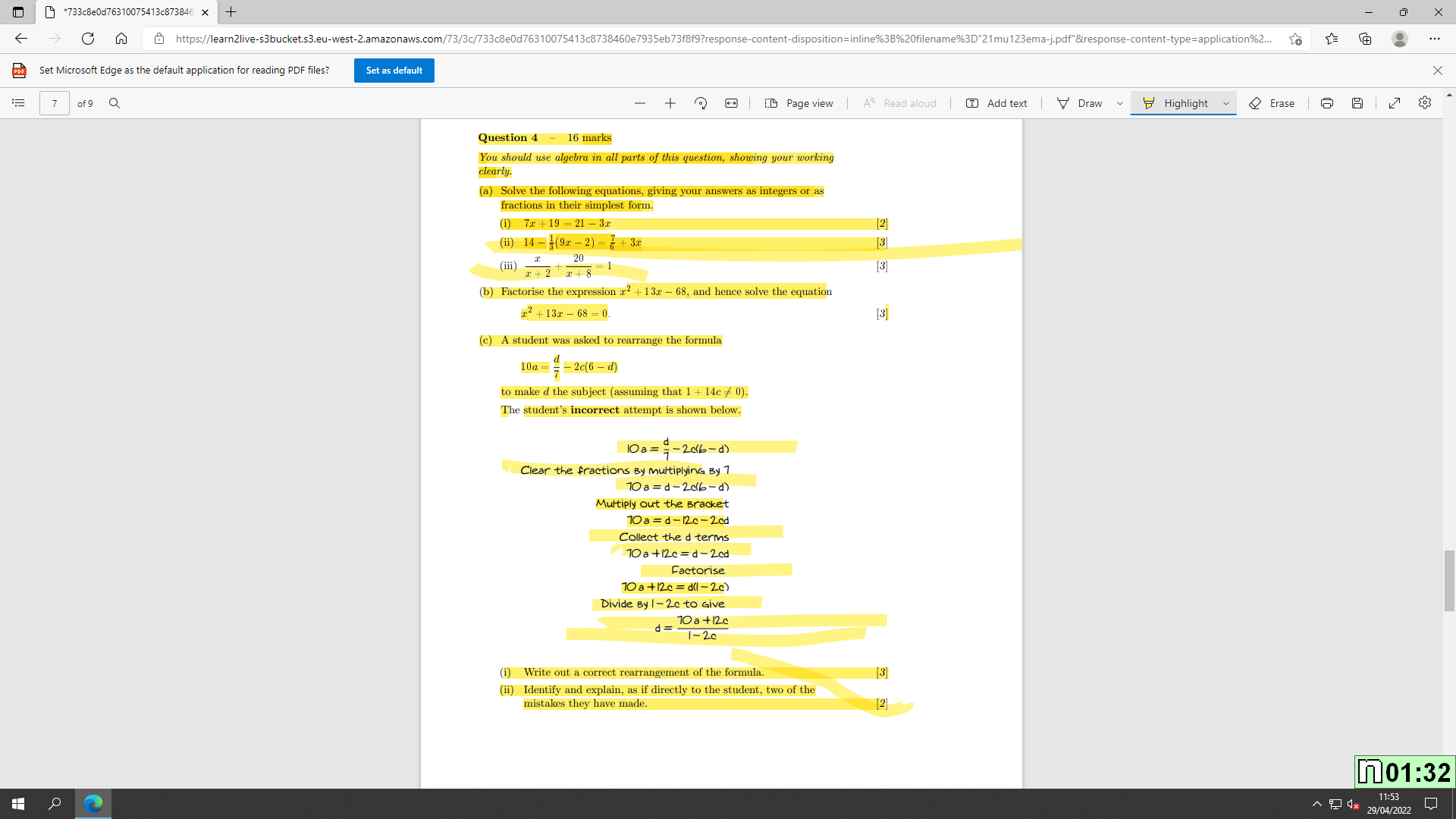
Task: Save the PDF with the disk icon
Action: [1357, 103]
